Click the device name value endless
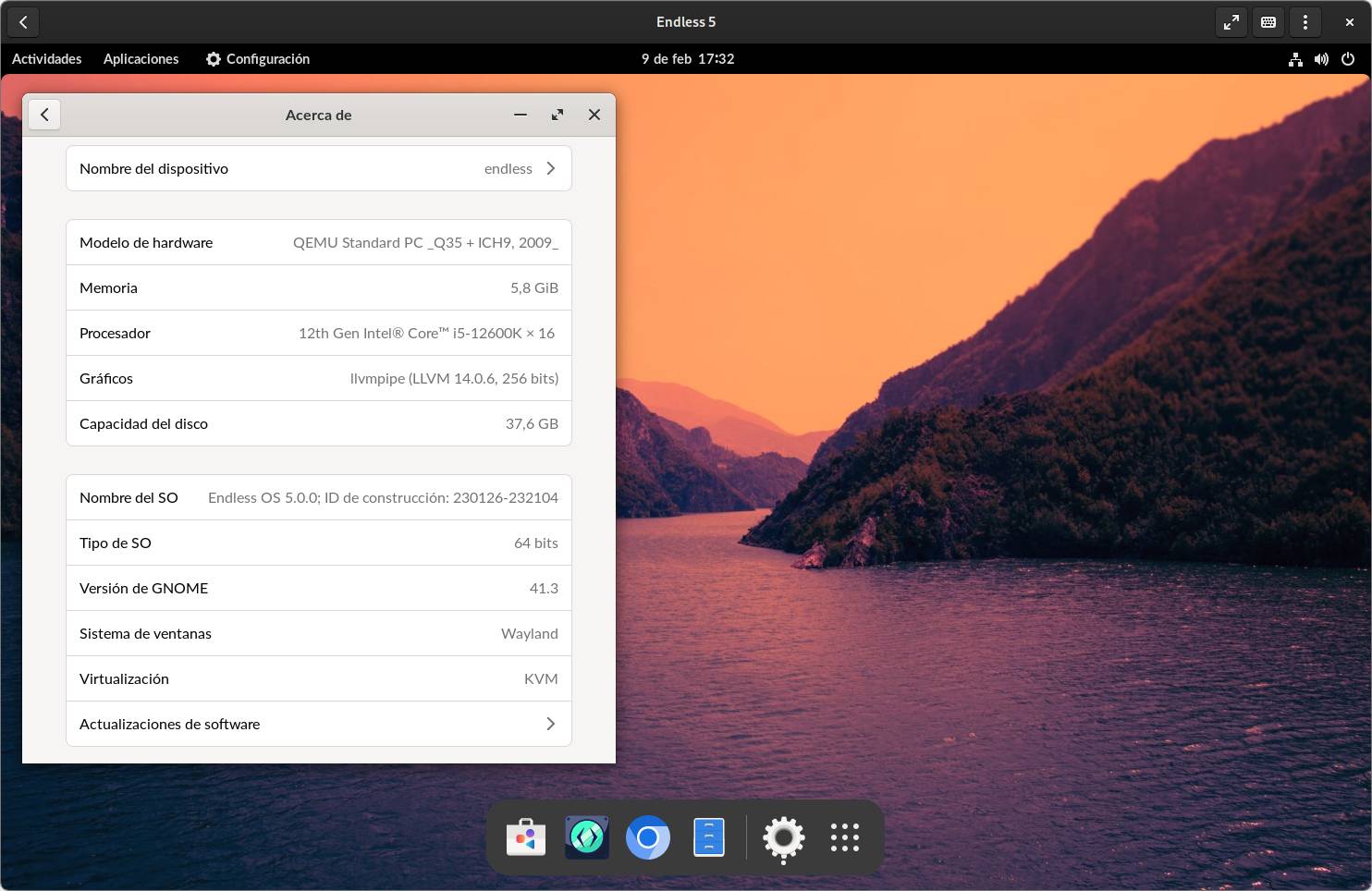 click(508, 168)
